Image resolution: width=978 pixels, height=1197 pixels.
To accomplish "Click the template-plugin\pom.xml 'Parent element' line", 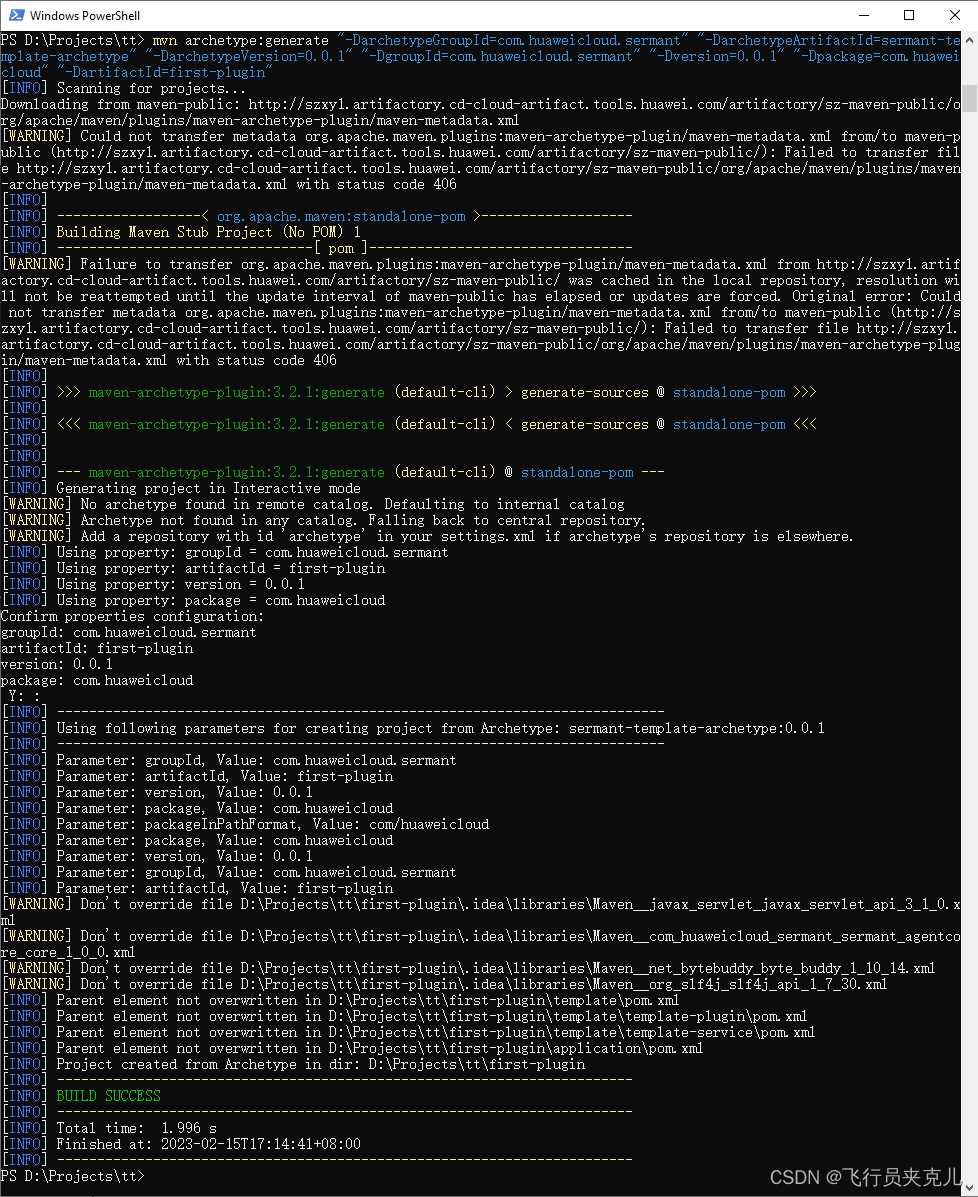I will [404, 1015].
